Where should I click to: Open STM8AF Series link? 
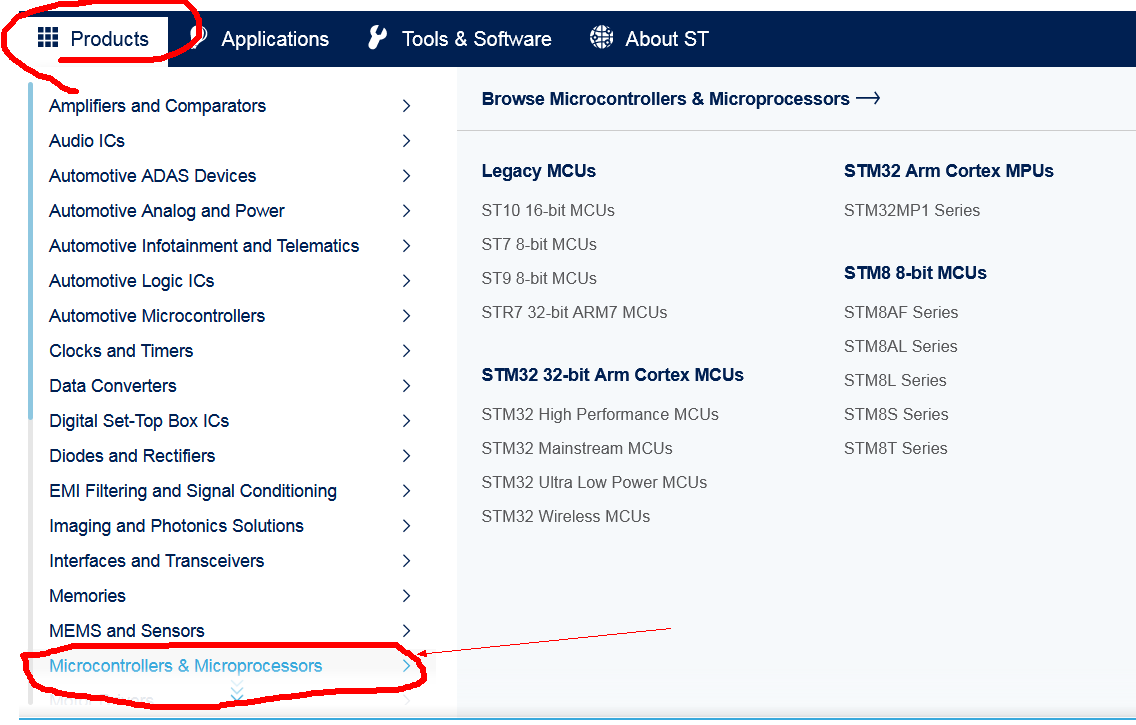(901, 312)
